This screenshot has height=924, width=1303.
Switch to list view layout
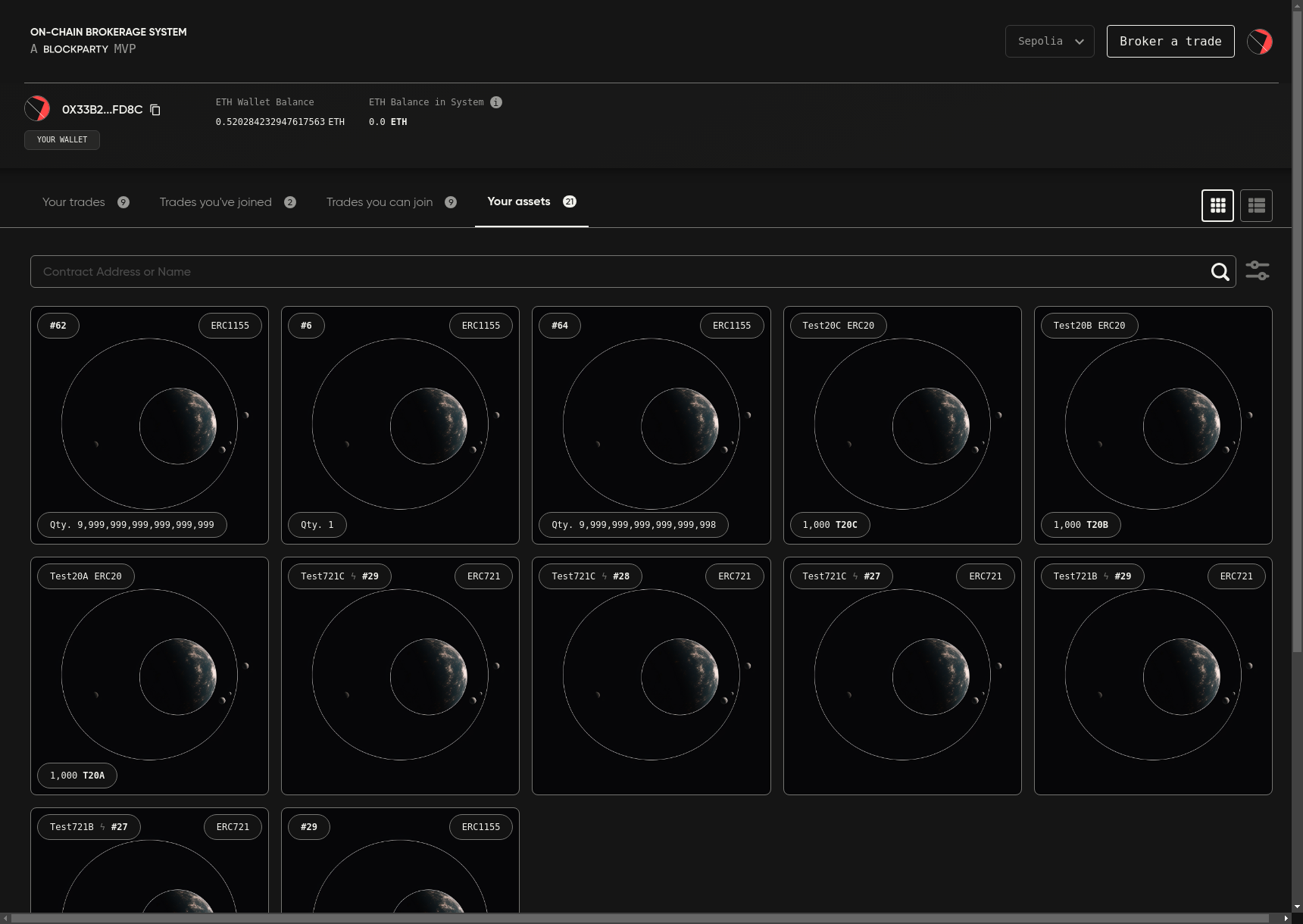(x=1256, y=205)
